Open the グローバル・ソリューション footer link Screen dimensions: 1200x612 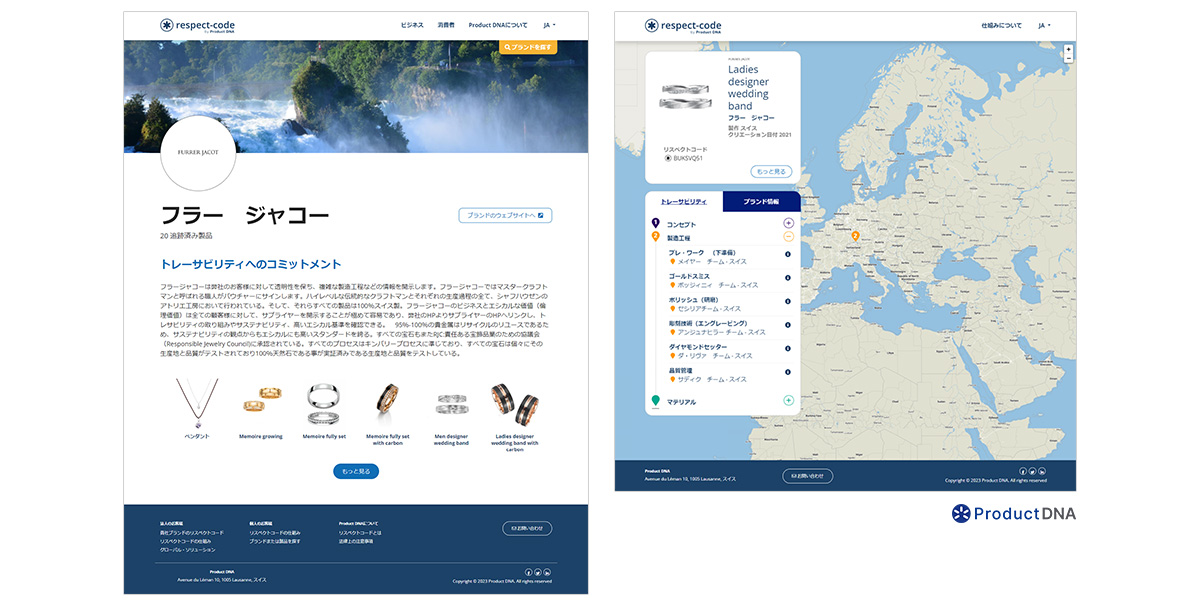pyautogui.click(x=187, y=550)
